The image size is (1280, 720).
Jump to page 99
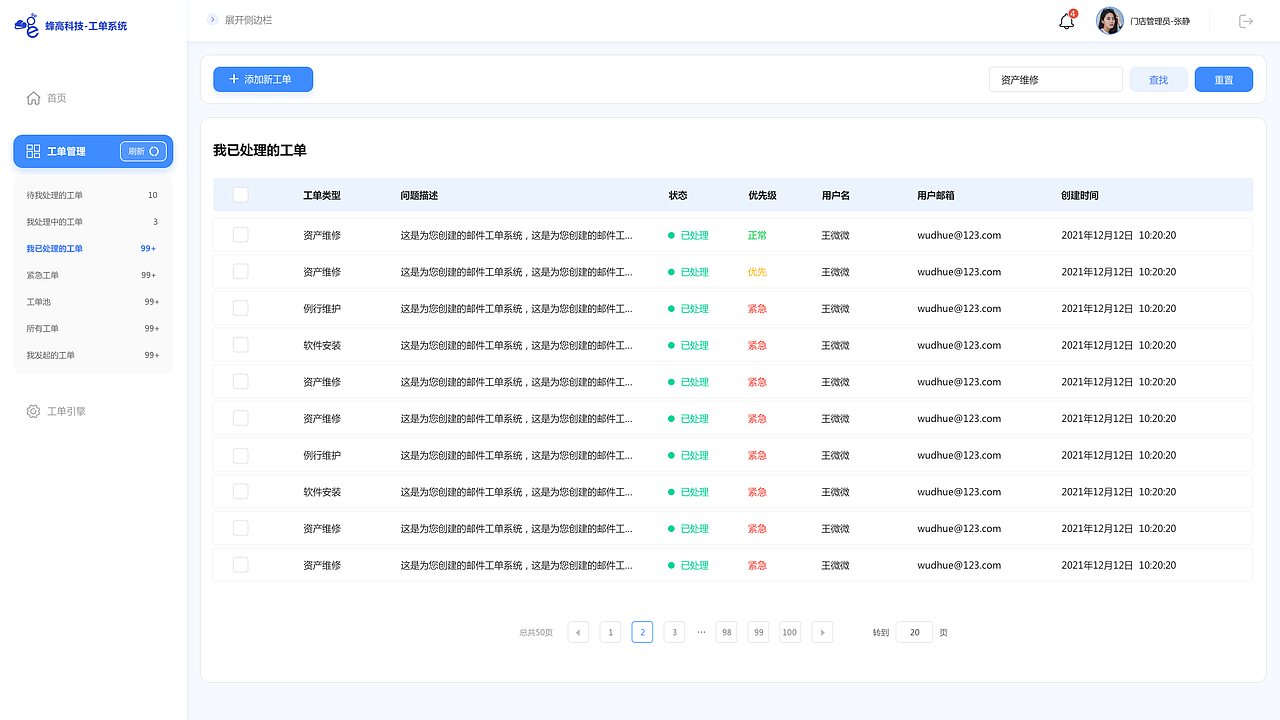[x=759, y=632]
